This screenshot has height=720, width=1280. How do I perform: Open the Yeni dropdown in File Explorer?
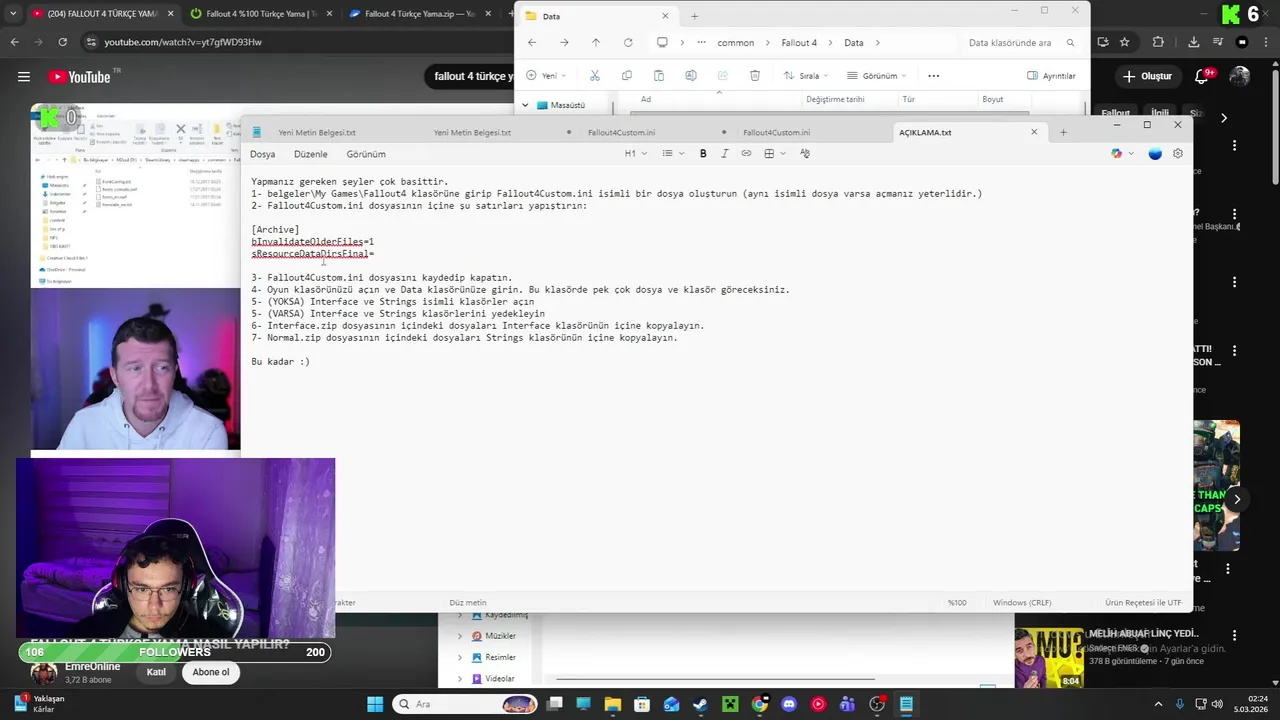546,76
